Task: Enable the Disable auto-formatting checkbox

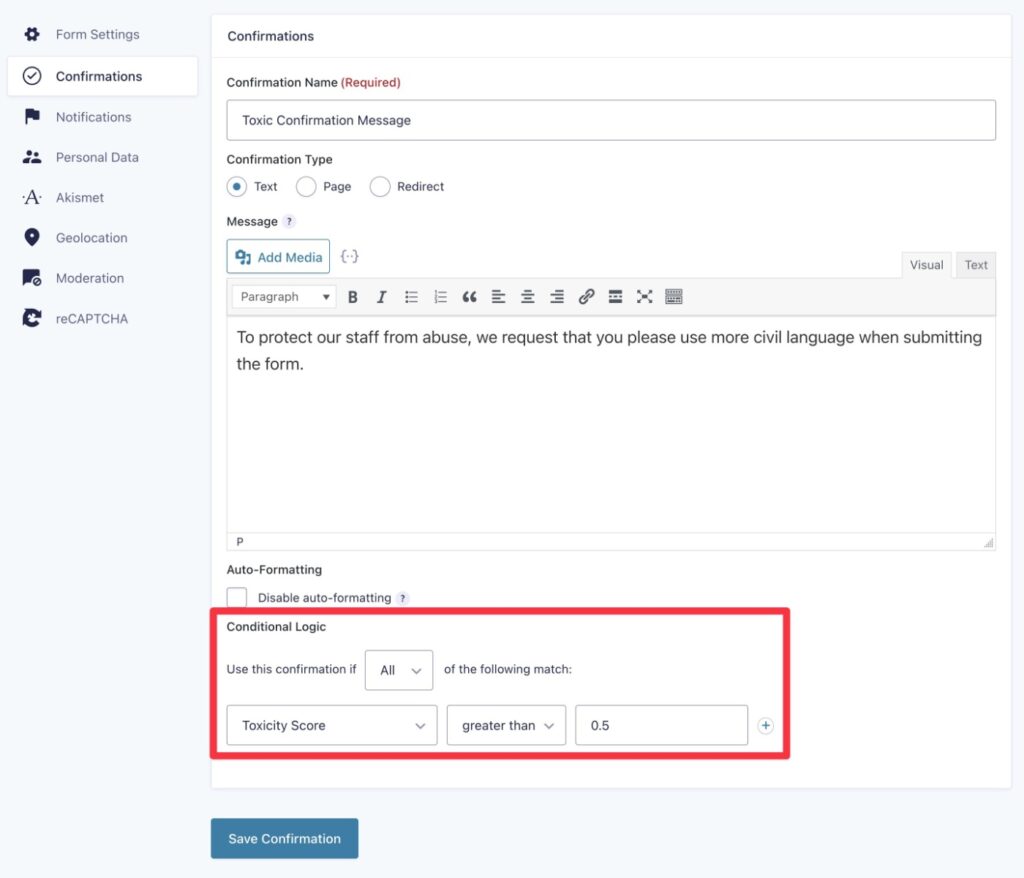Action: click(x=237, y=597)
